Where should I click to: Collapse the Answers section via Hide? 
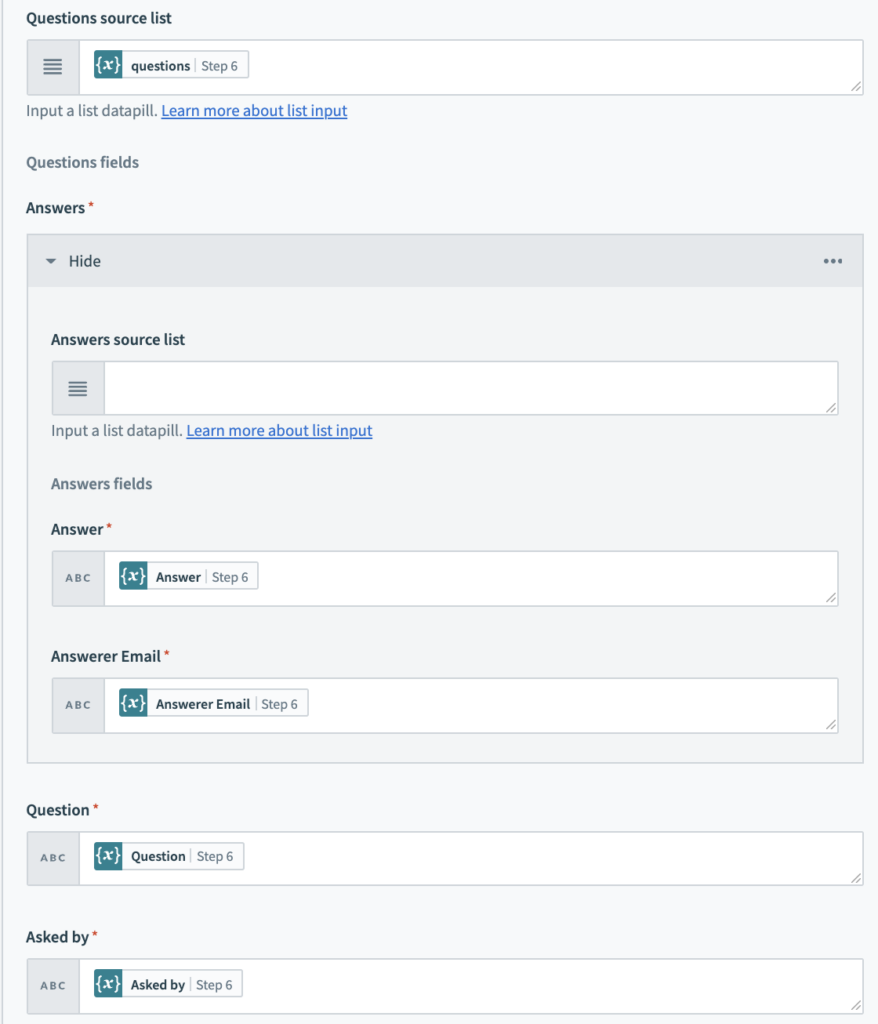coord(84,261)
